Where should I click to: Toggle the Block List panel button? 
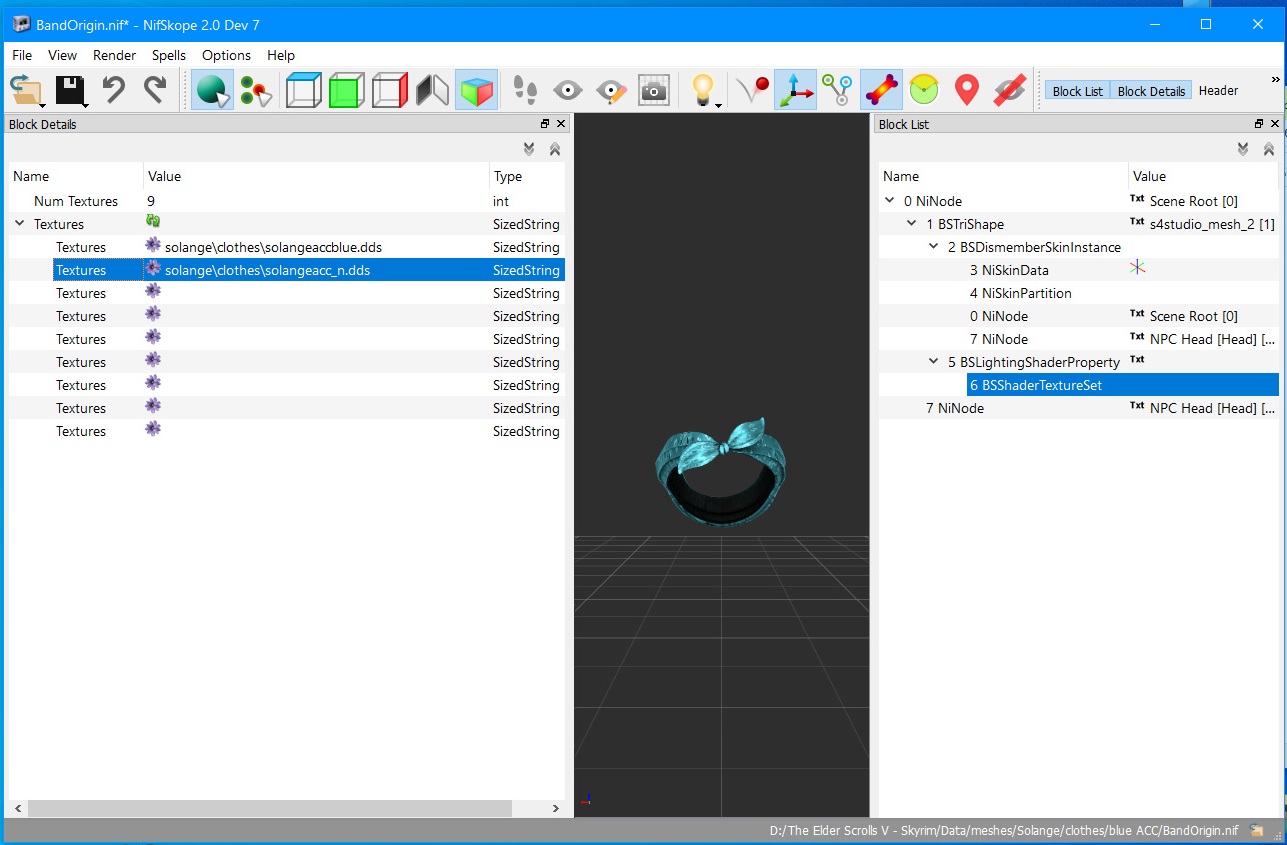pyautogui.click(x=1078, y=91)
